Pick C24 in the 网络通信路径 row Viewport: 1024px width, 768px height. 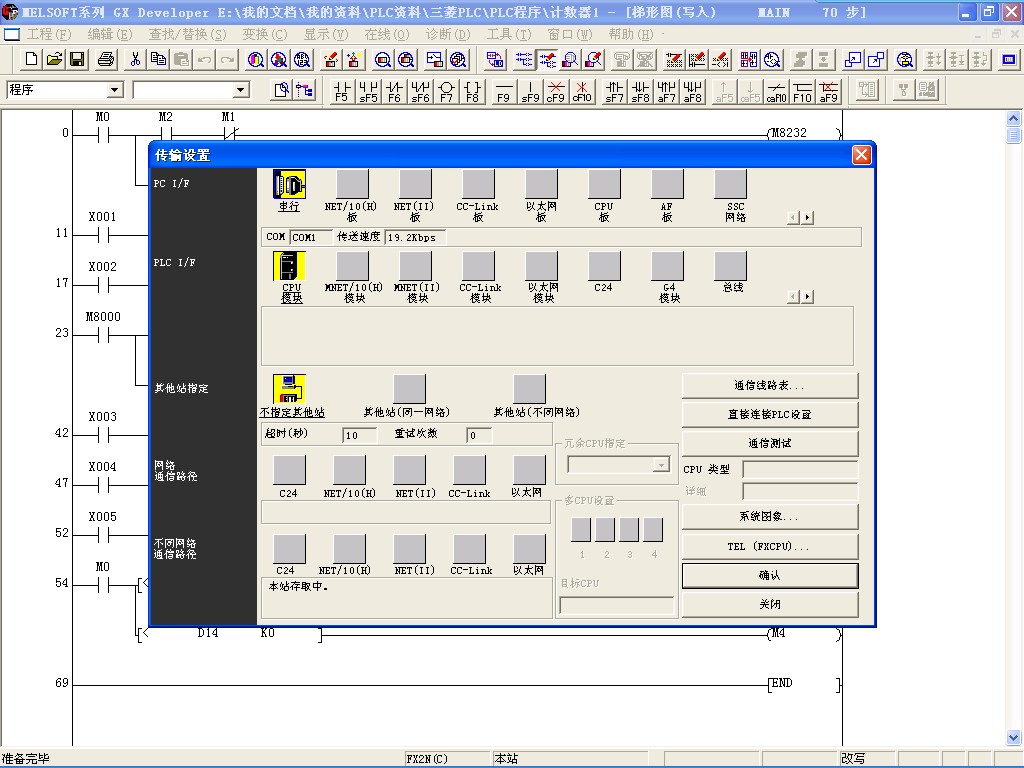289,471
